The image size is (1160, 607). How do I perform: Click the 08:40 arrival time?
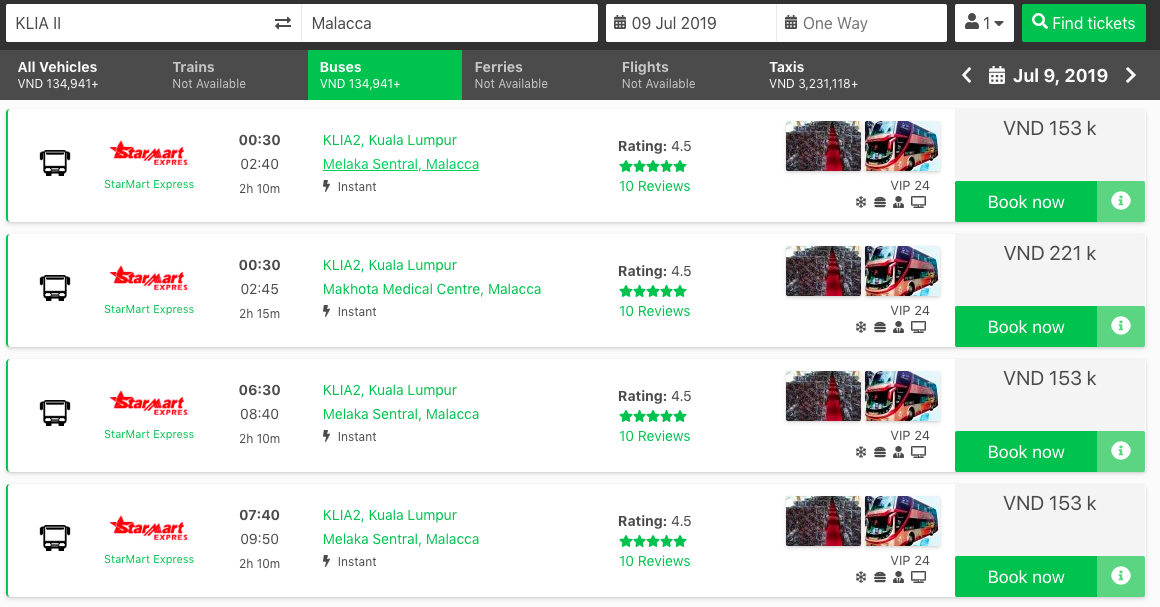tap(260, 415)
